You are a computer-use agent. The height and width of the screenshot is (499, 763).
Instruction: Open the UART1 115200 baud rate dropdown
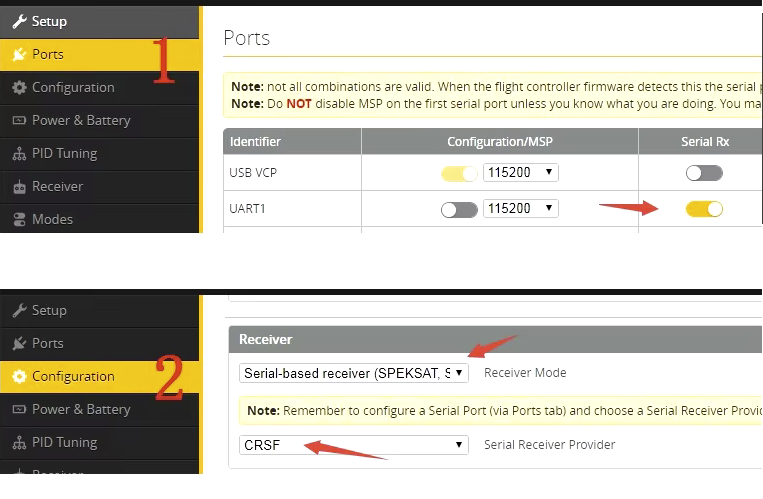pyautogui.click(x=520, y=209)
